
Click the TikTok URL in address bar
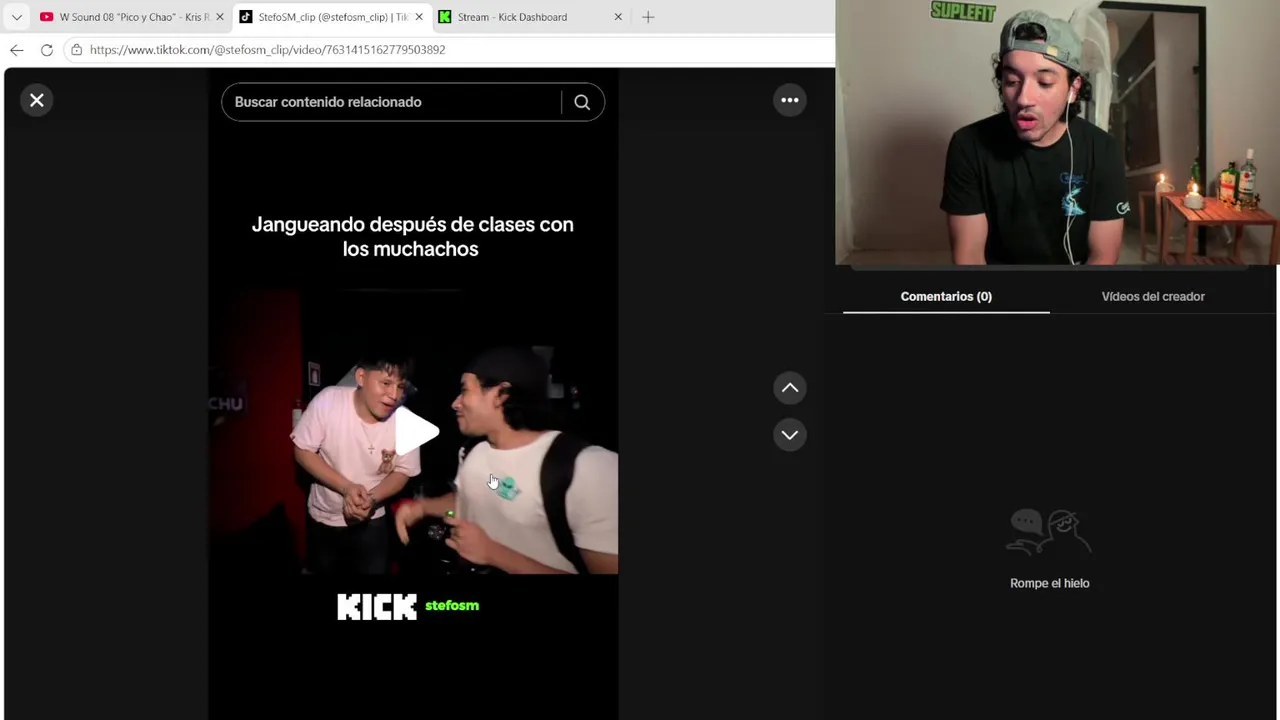[x=267, y=50]
